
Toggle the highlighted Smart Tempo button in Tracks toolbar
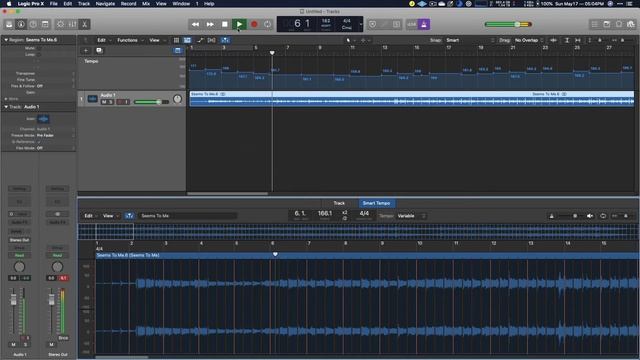point(225,40)
